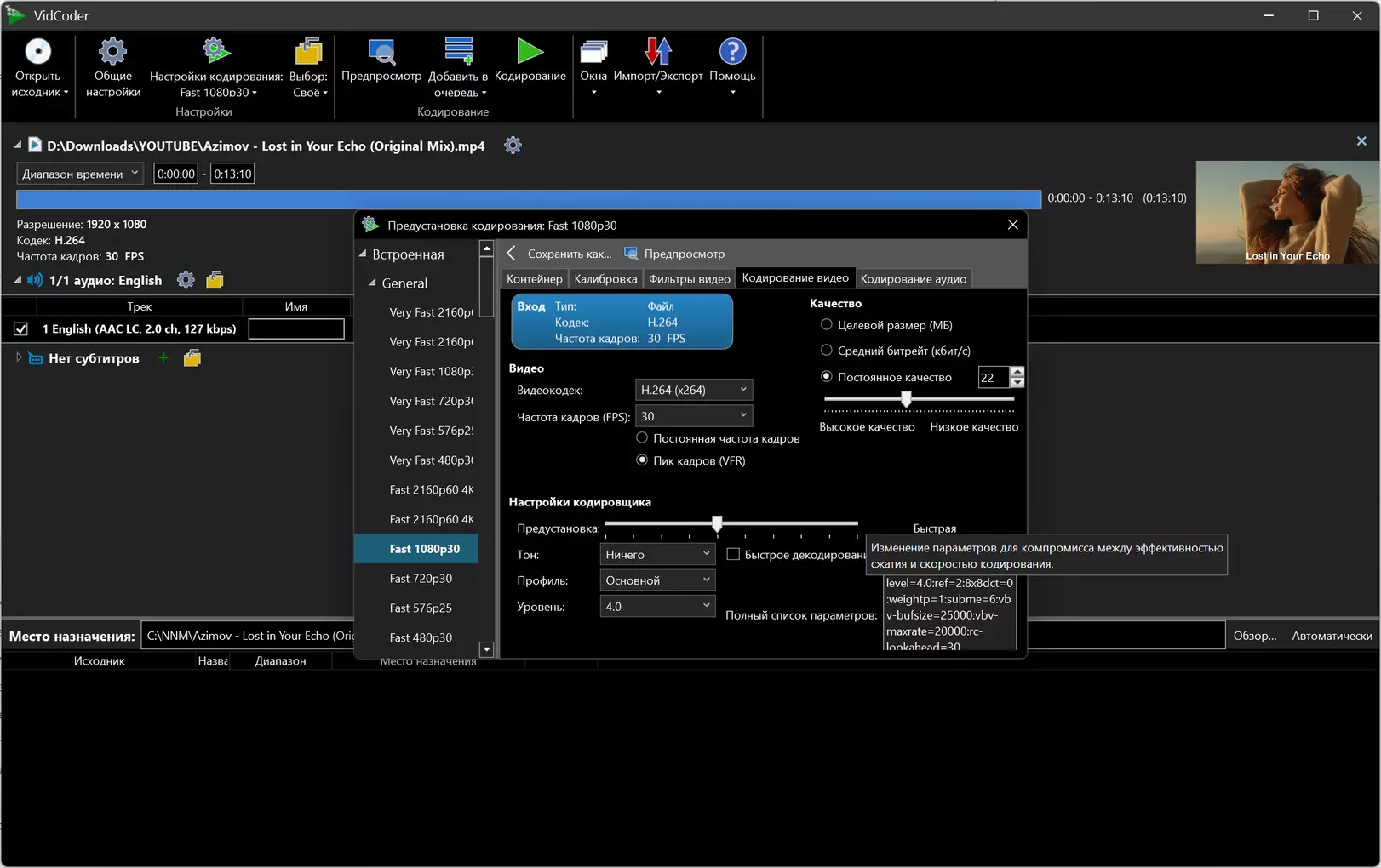1381x868 pixels.
Task: Open General Settings gear icon
Action: (112, 52)
